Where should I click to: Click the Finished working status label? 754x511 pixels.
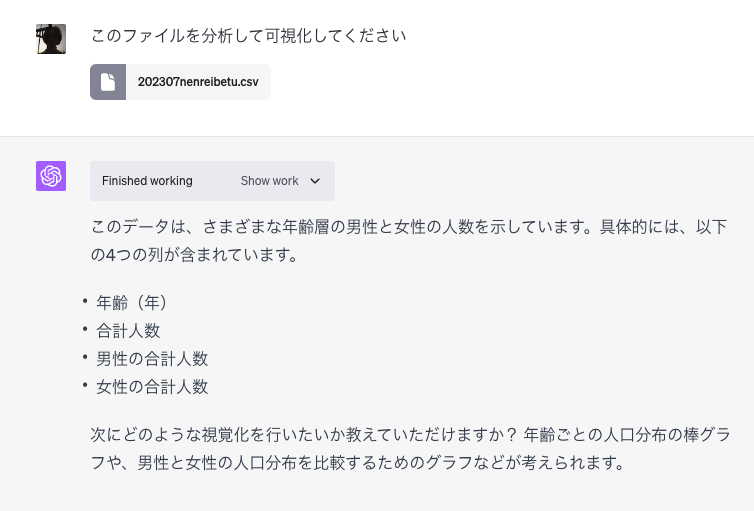click(x=147, y=181)
